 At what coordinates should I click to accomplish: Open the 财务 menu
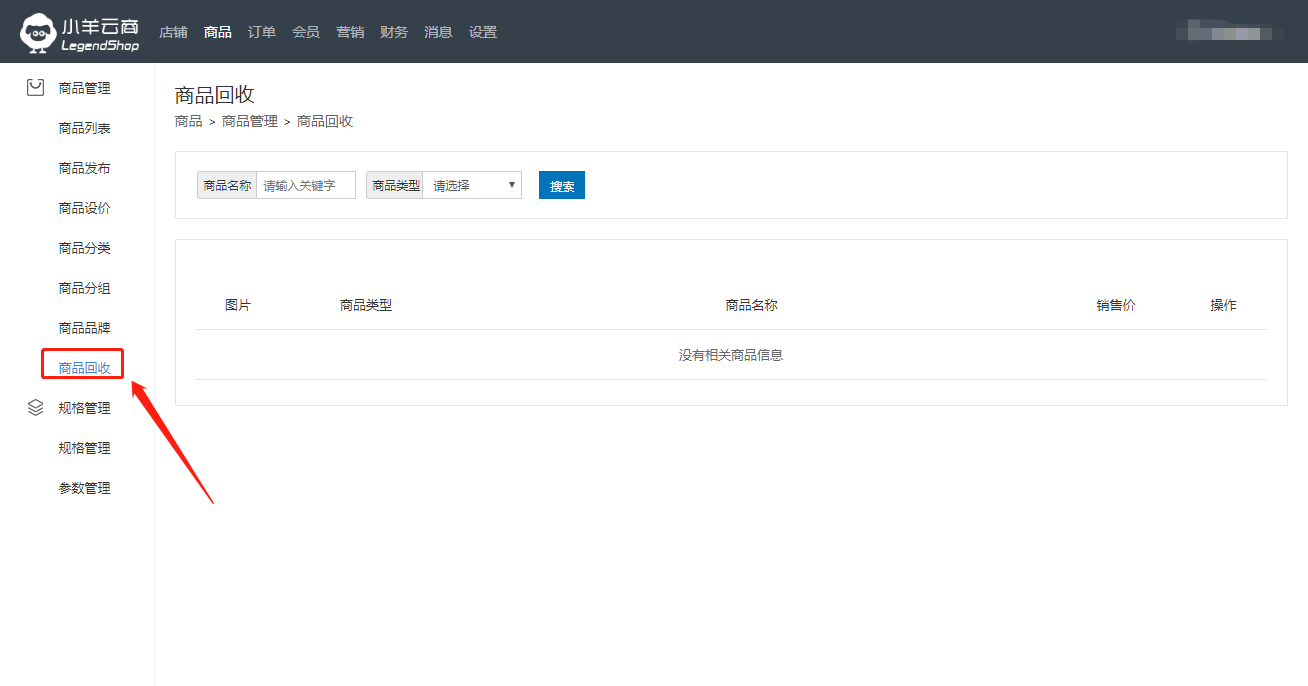(394, 32)
